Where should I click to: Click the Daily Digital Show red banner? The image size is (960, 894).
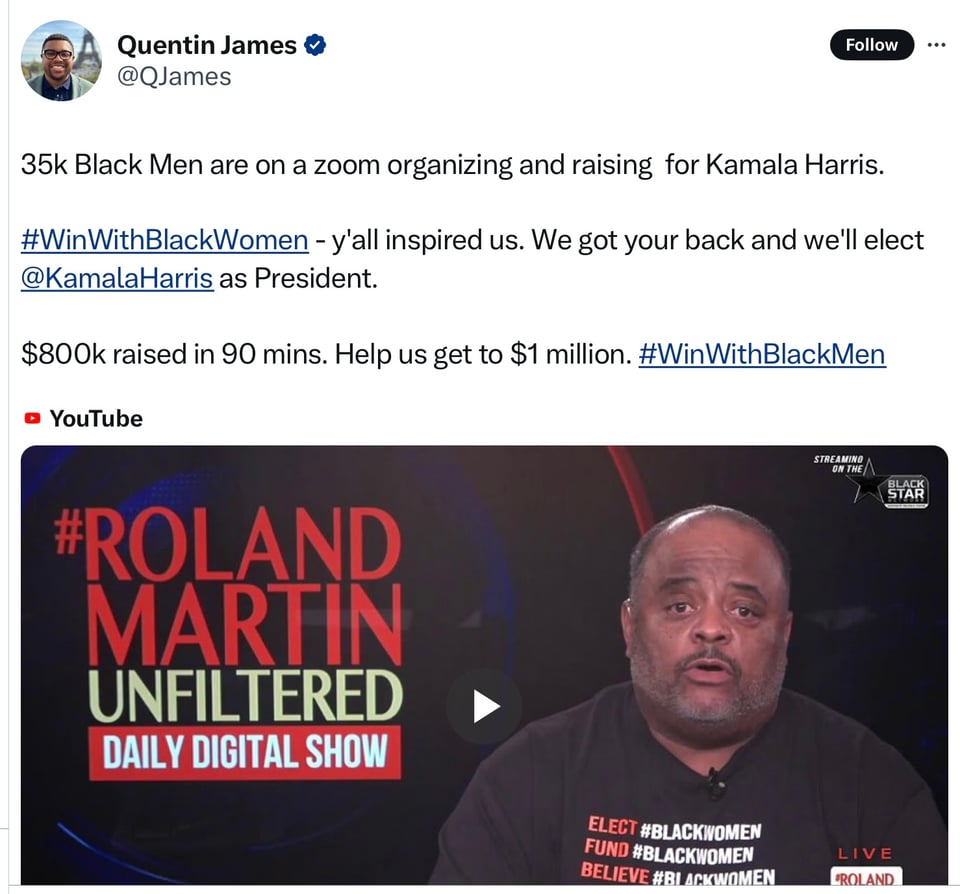(x=245, y=752)
